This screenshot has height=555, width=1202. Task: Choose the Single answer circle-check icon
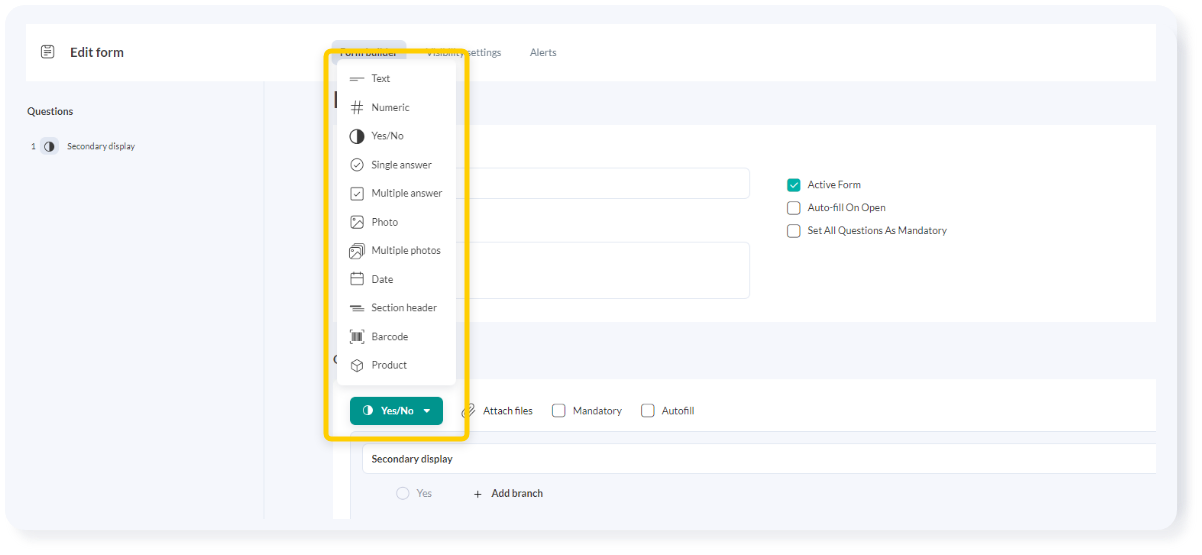pos(356,165)
